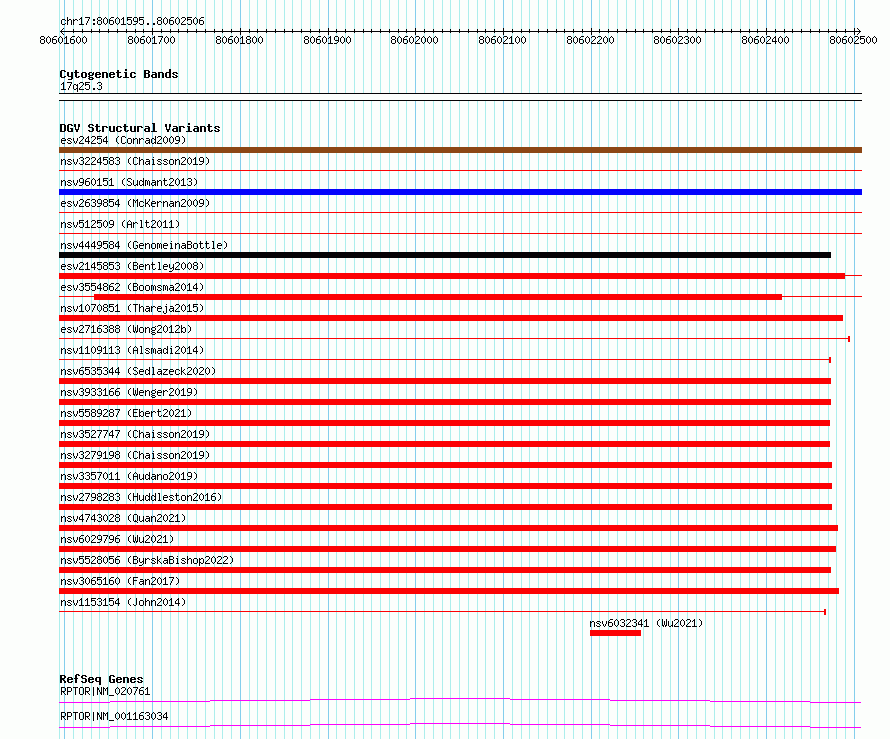This screenshot has height=739, width=890.
Task: Open nsv4449584 (GenomeinaBottle) variant
Action: pyautogui.click(x=144, y=245)
